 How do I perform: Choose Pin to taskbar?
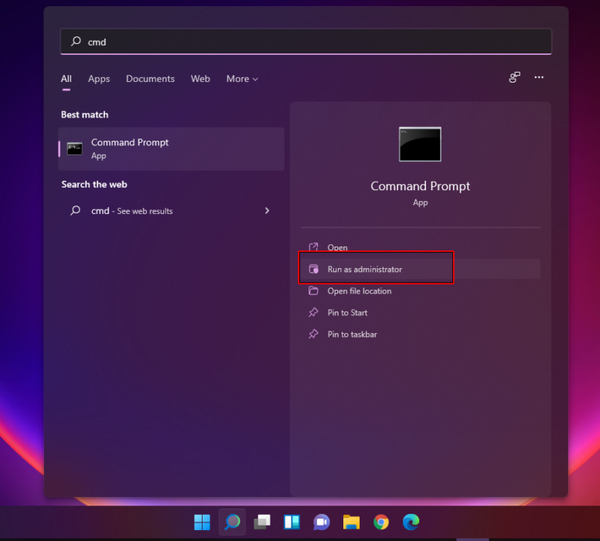click(420, 334)
